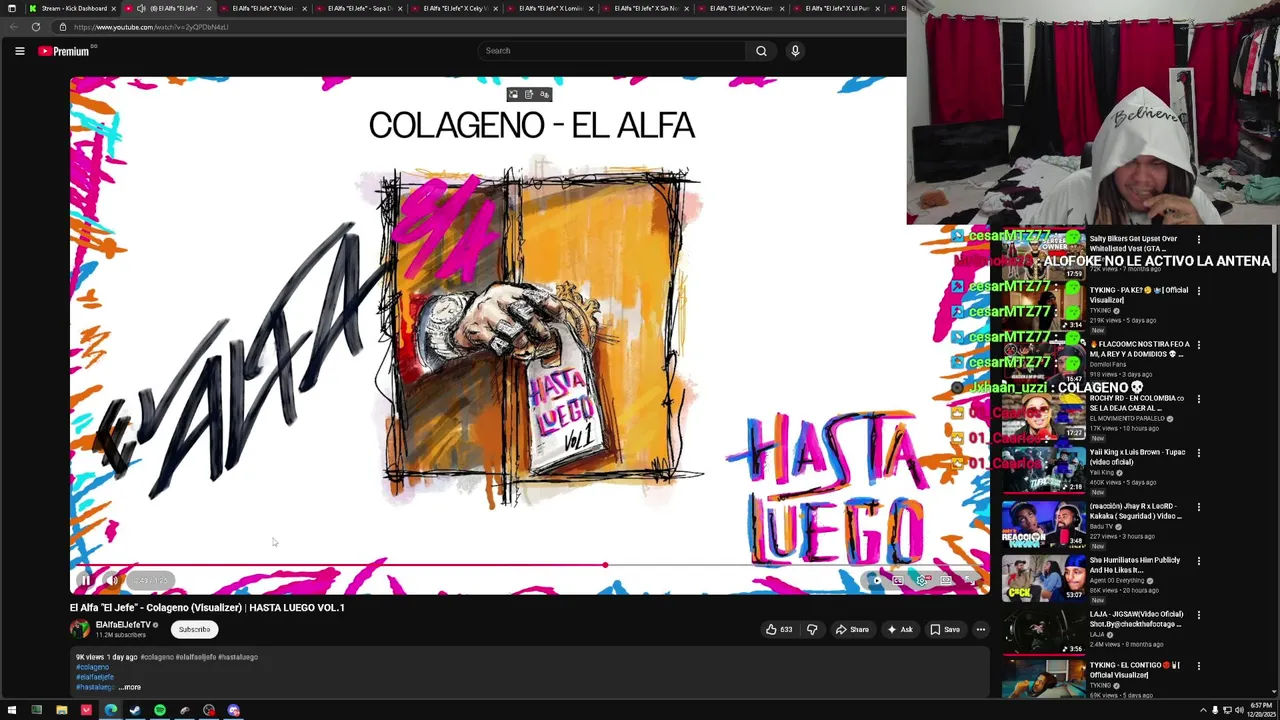Open options for Yaii King Tupac video

coord(1198,453)
